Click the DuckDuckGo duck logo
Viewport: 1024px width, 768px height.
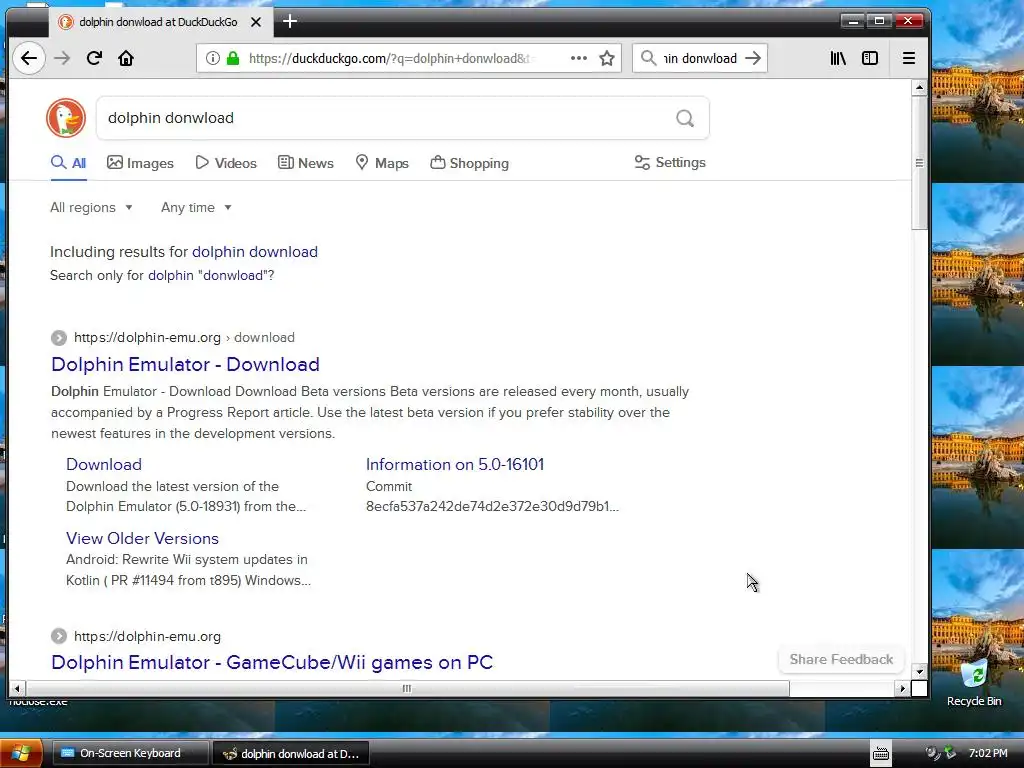66,118
